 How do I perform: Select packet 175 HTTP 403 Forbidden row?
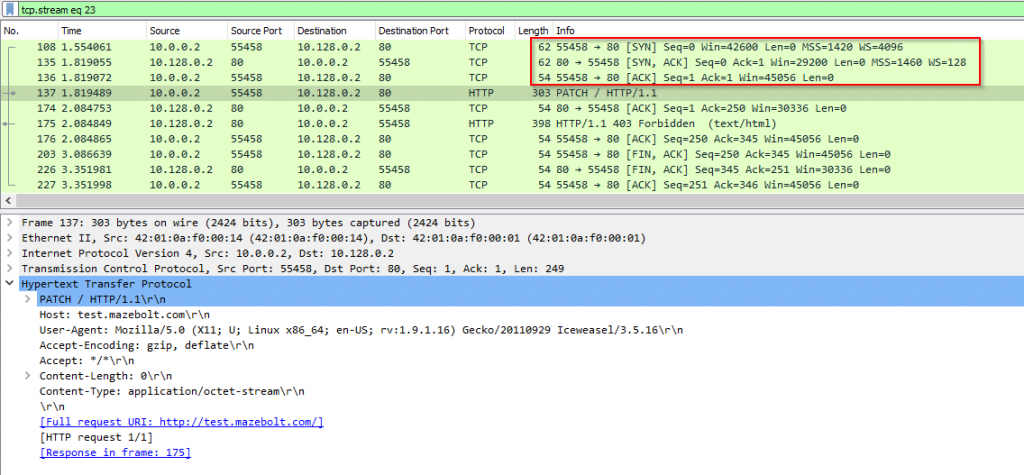coord(512,123)
